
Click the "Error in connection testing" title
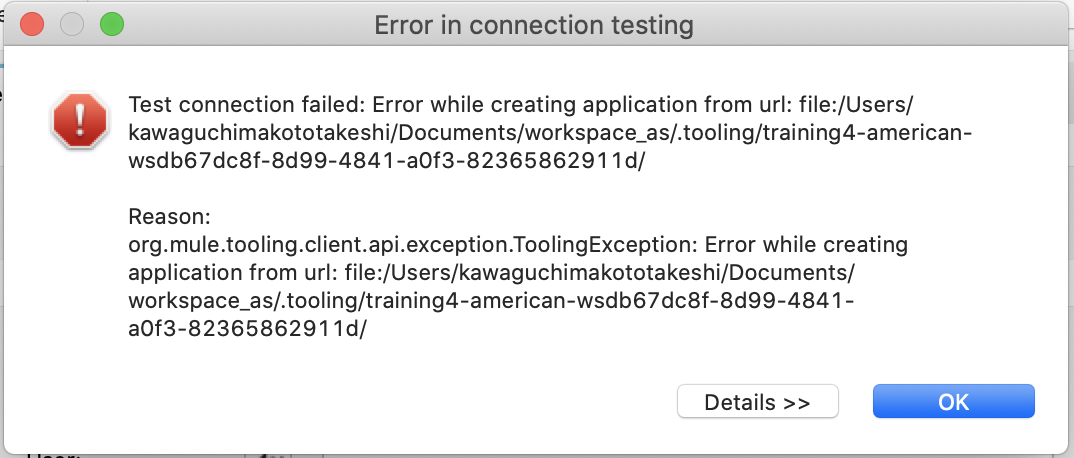coord(534,25)
